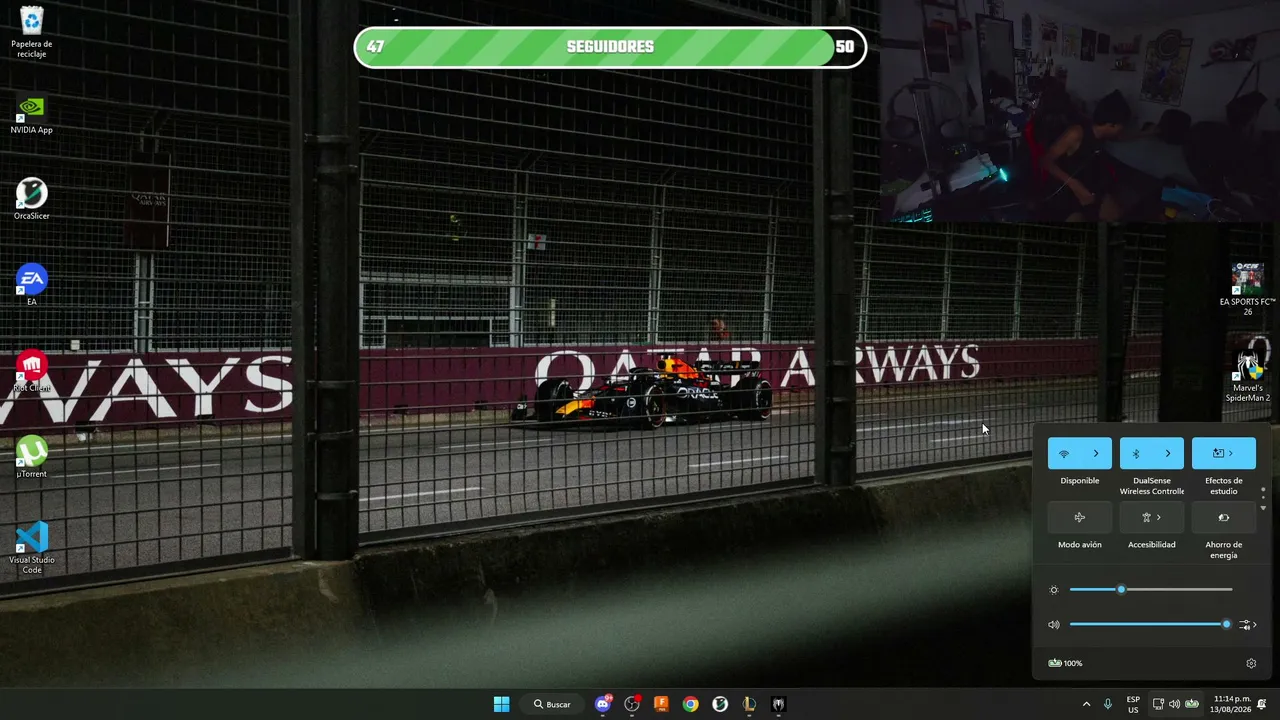Select the Visual Studio Code desktop shortcut
This screenshot has width=1280, height=720.
pyautogui.click(x=32, y=548)
